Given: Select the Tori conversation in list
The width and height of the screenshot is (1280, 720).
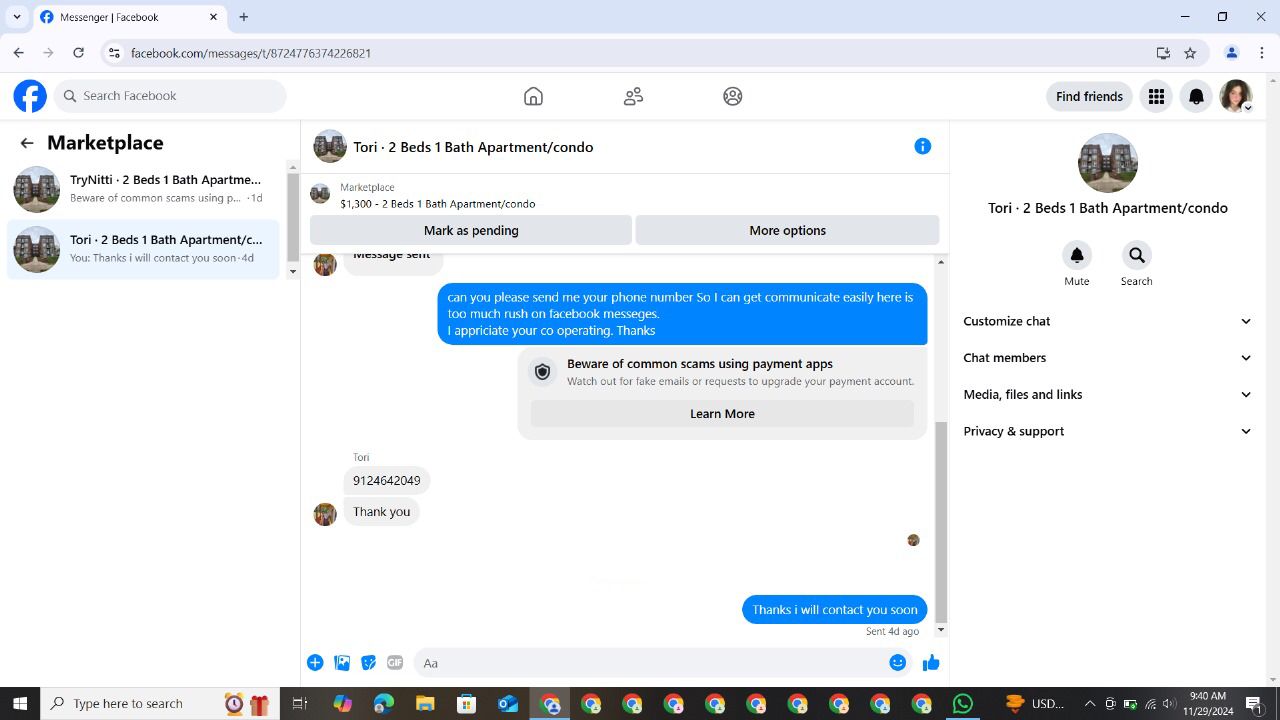Looking at the screenshot, I should coord(144,249).
